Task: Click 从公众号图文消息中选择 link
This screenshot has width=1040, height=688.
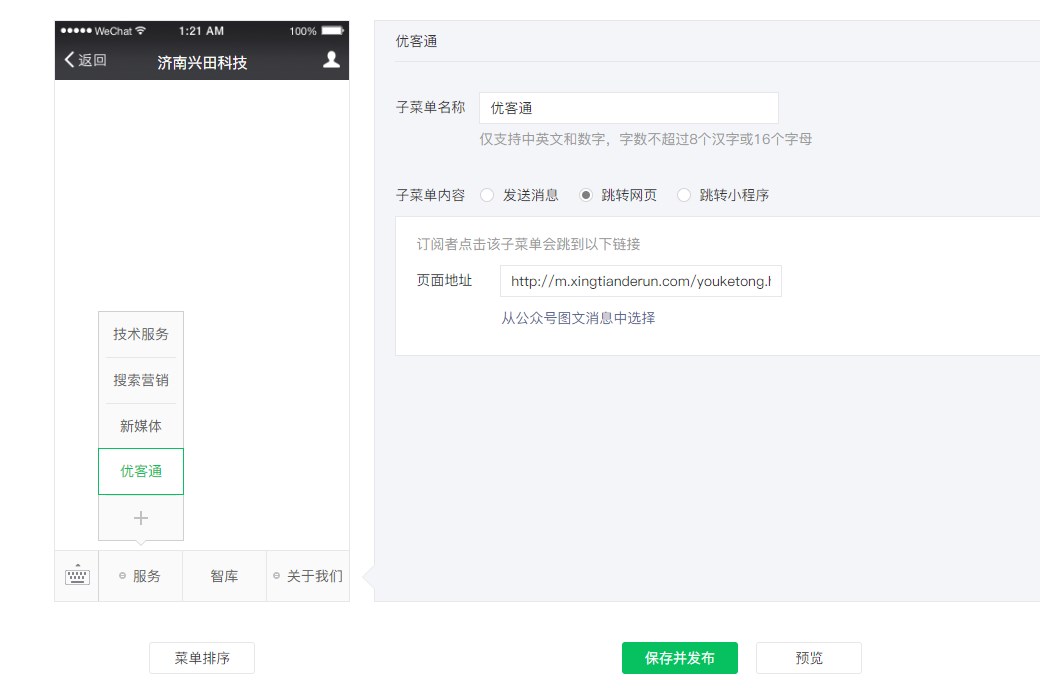Action: pyautogui.click(x=578, y=318)
